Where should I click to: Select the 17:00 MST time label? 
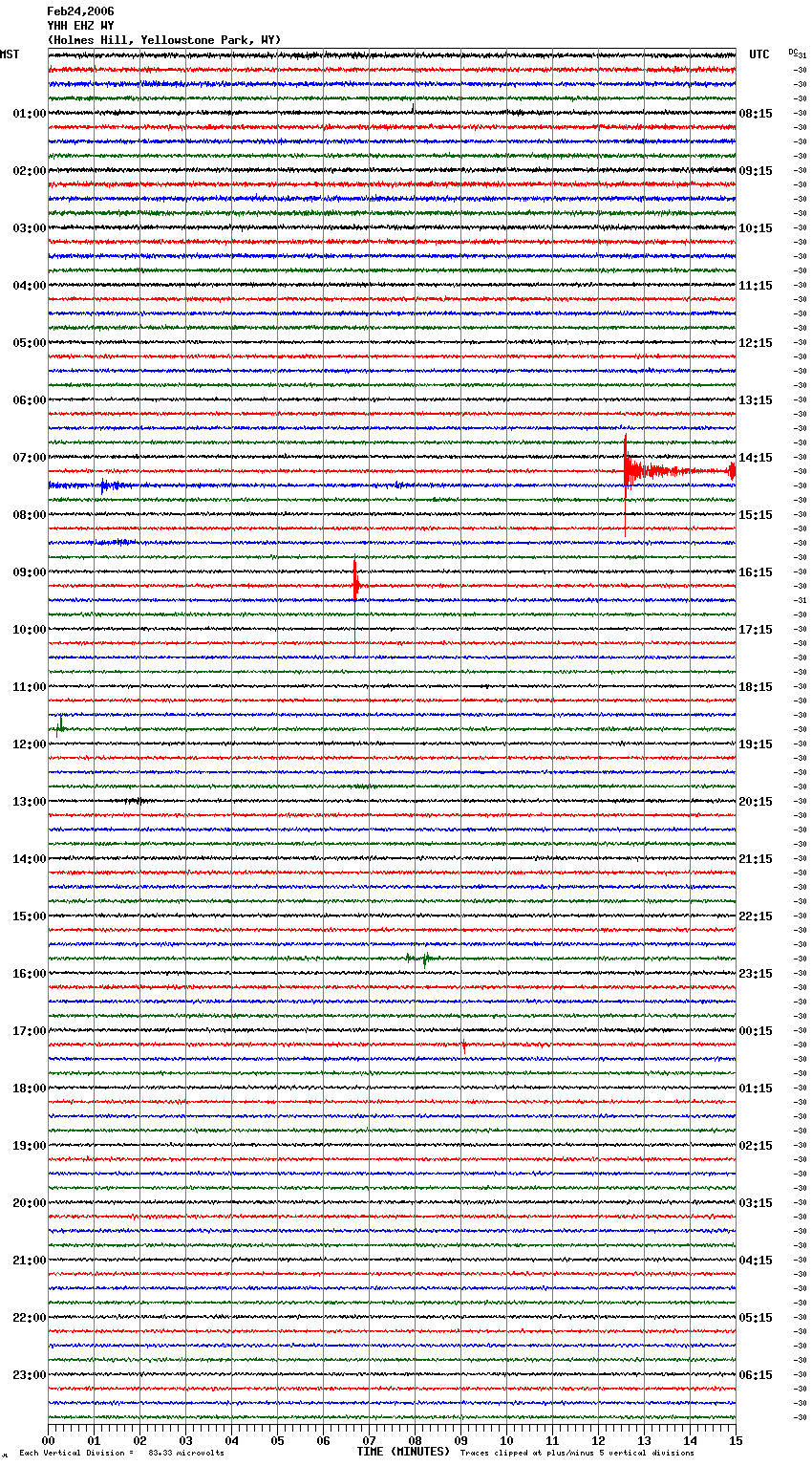click(x=29, y=1031)
